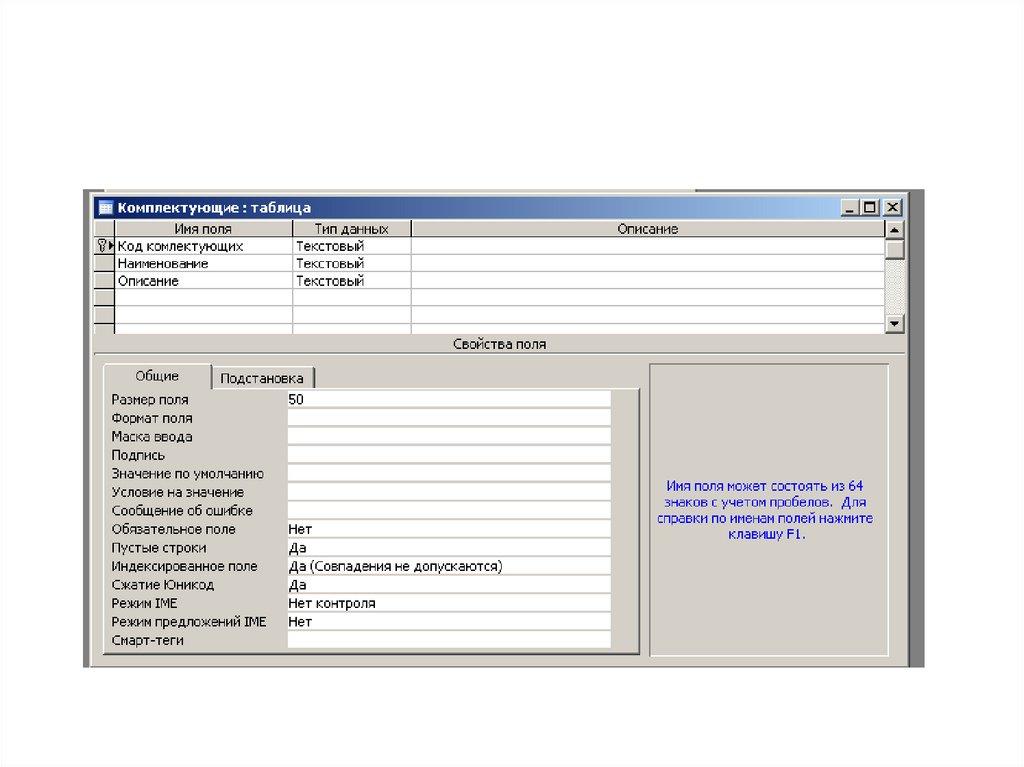Viewport: 1024px width, 767px height.
Task: Click the Формат поля input box
Action: (448, 418)
